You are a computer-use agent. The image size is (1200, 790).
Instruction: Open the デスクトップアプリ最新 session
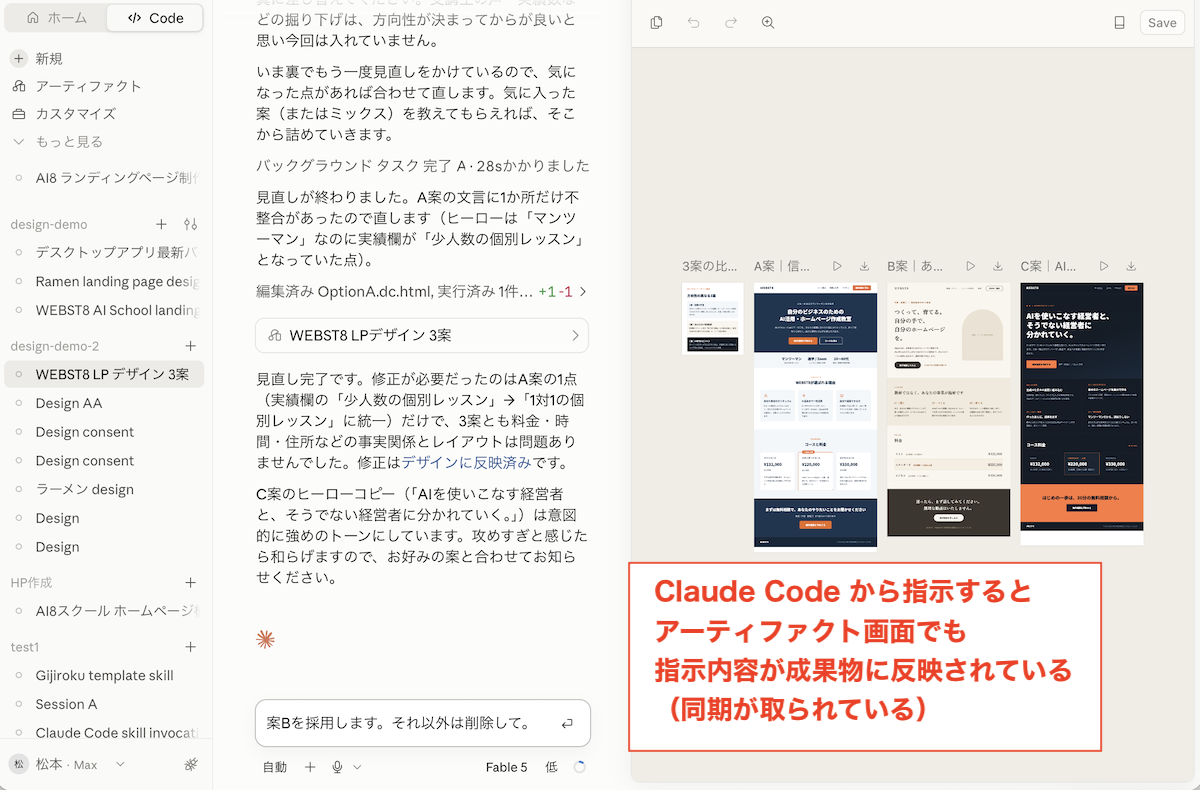(106, 252)
